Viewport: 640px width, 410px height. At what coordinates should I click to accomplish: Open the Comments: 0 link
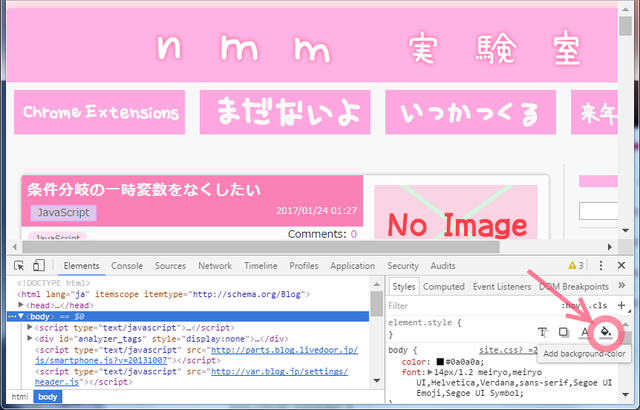click(x=322, y=234)
